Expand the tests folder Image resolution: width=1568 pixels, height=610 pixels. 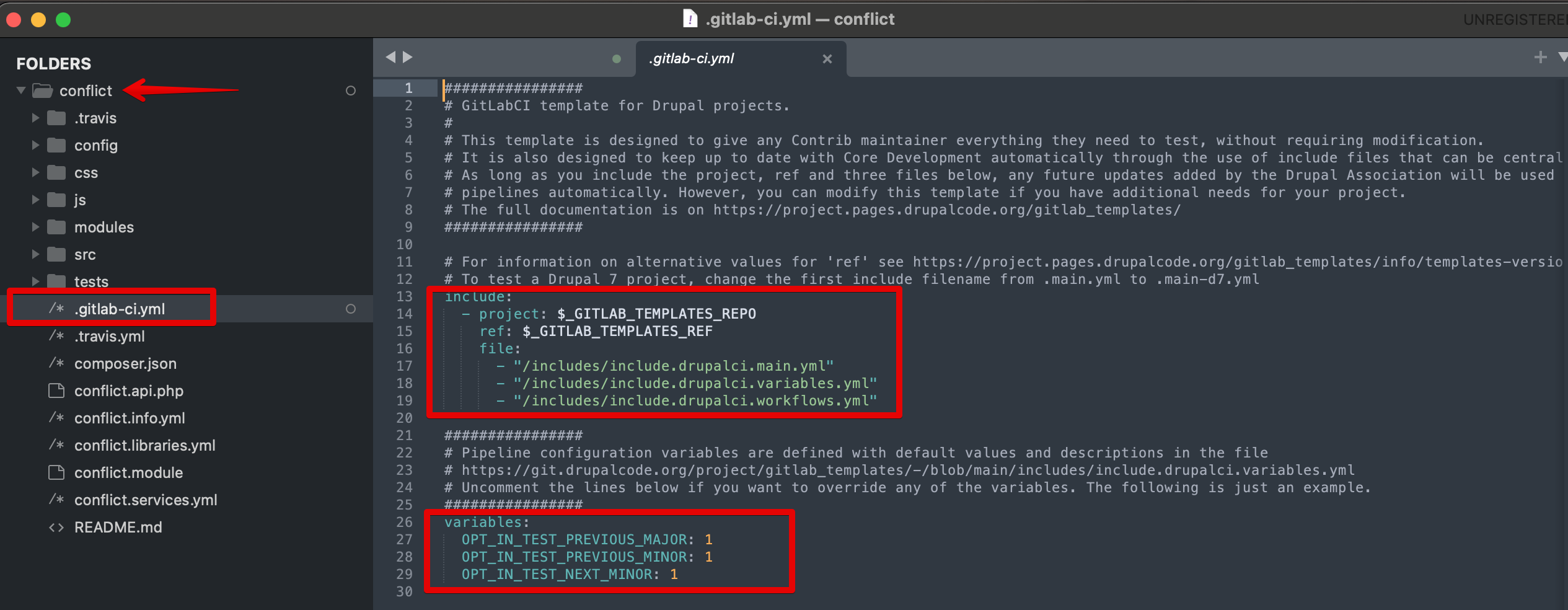click(x=35, y=281)
